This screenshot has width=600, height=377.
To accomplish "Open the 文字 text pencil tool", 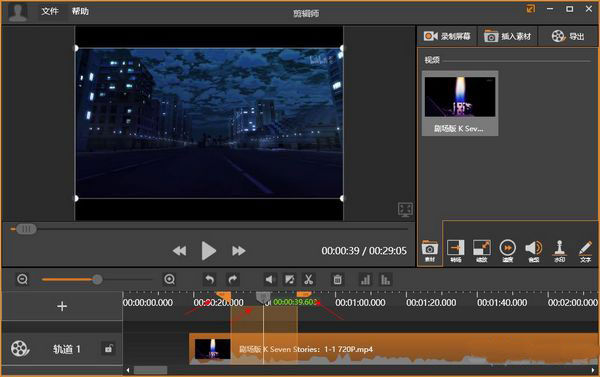I will click(585, 251).
